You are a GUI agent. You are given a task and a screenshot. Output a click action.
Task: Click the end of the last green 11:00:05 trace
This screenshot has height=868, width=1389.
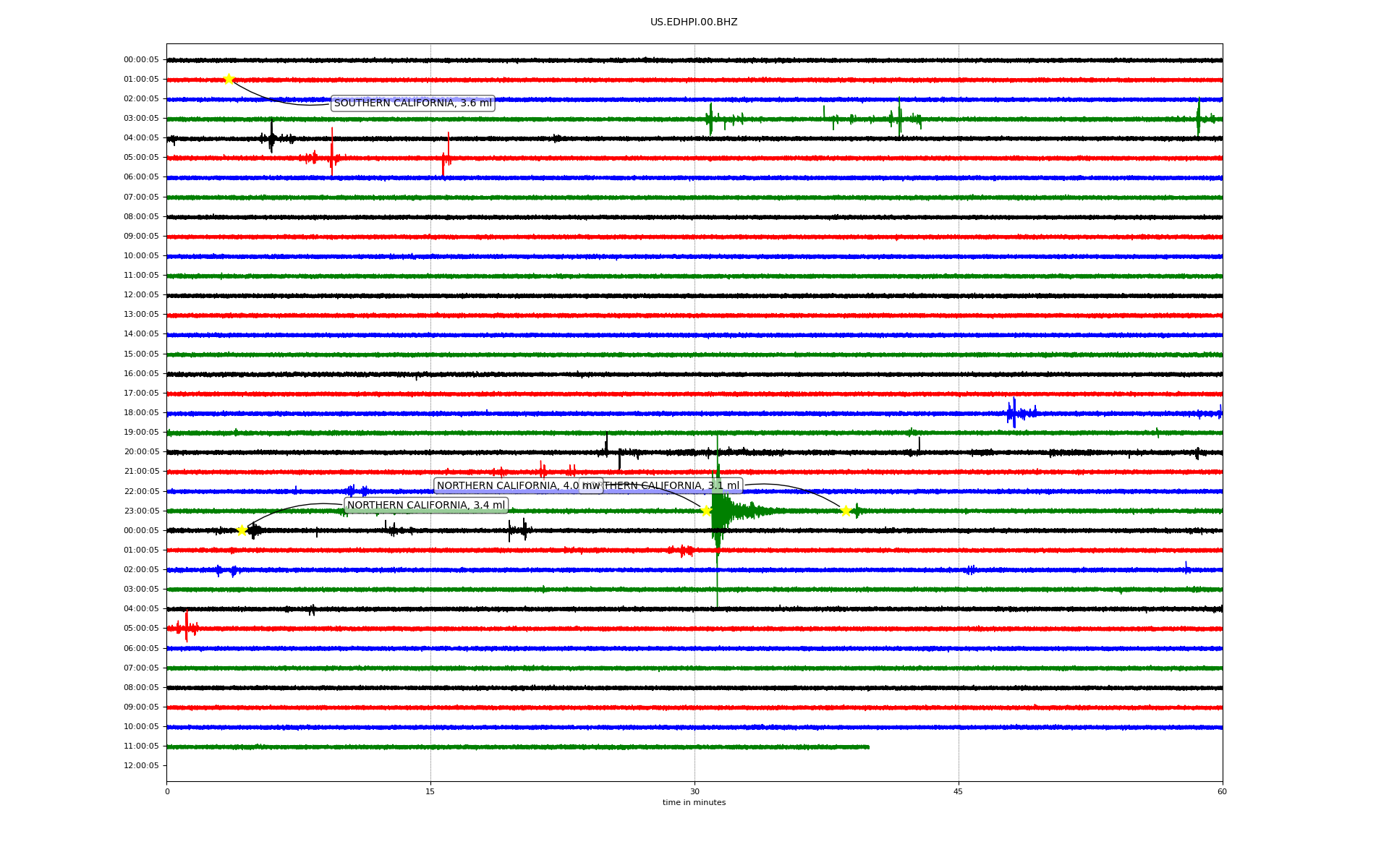tap(867, 746)
